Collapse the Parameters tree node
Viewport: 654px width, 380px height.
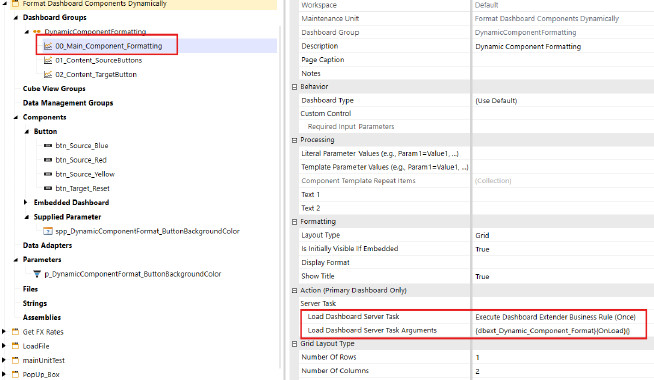point(16,259)
